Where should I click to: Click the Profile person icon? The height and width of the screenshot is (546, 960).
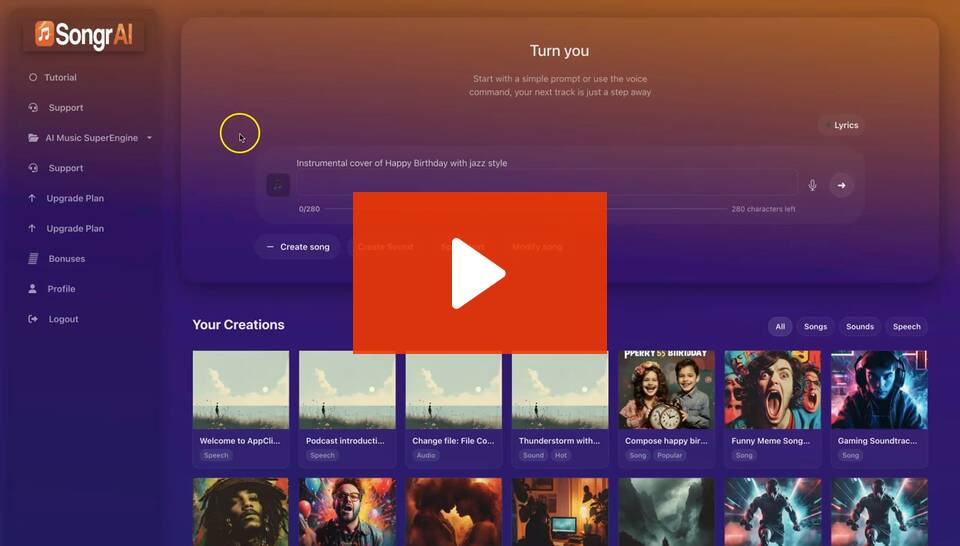(x=32, y=289)
